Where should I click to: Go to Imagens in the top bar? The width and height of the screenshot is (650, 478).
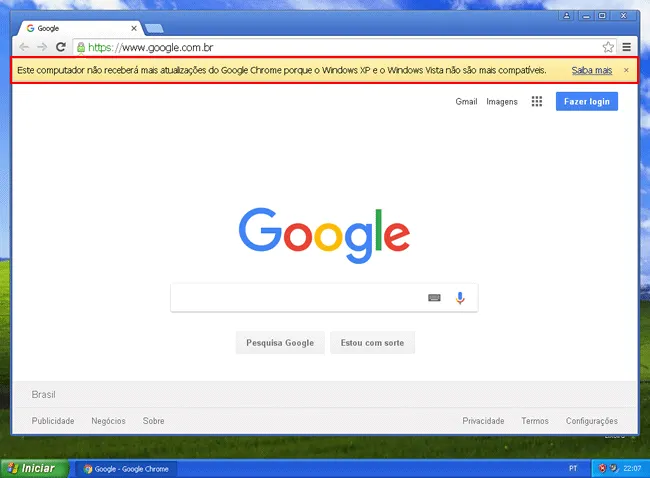click(502, 102)
